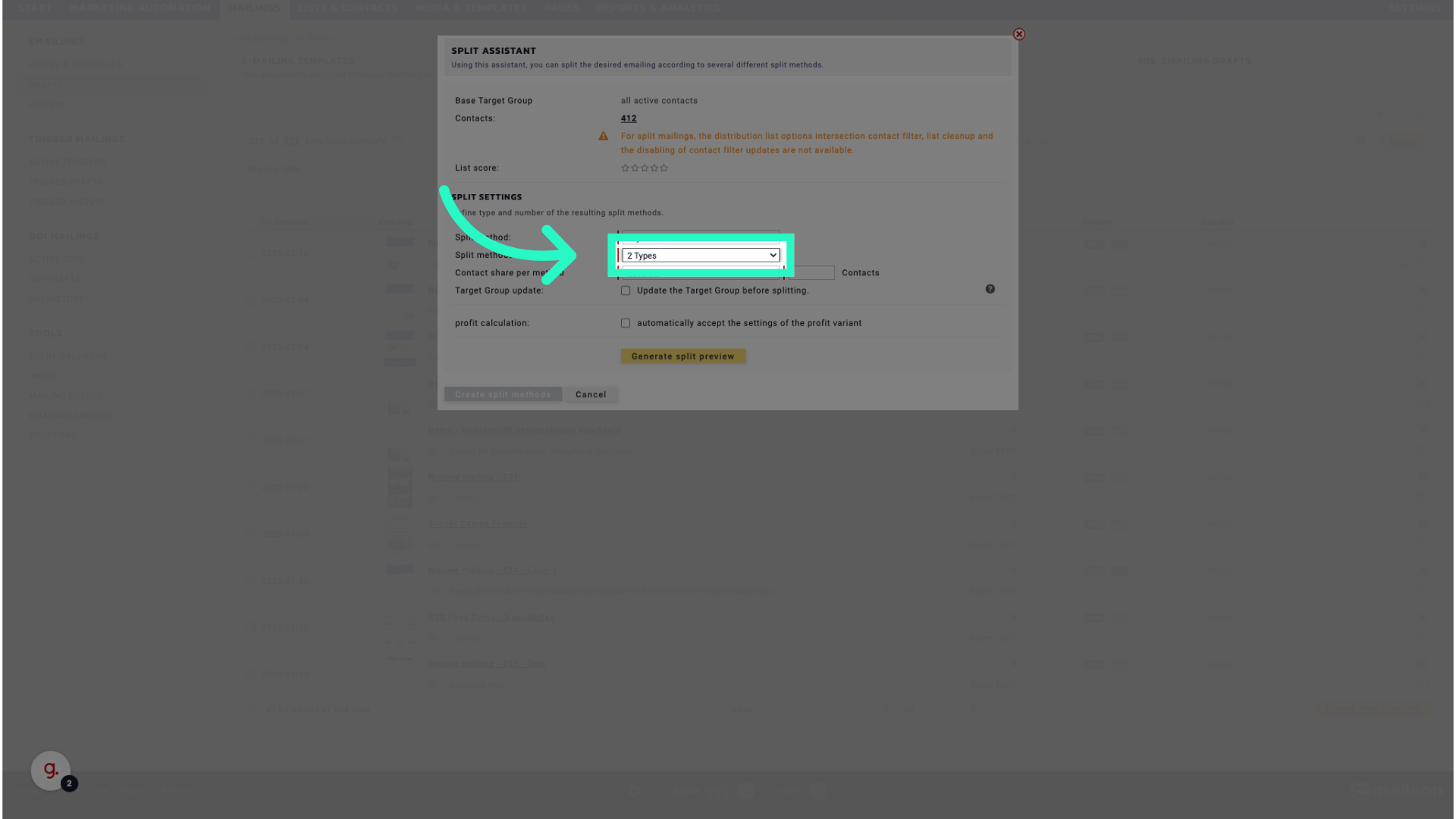The image size is (1456, 819).
Task: Click the SPLIT ASSISTANT dialog heading
Action: click(494, 51)
